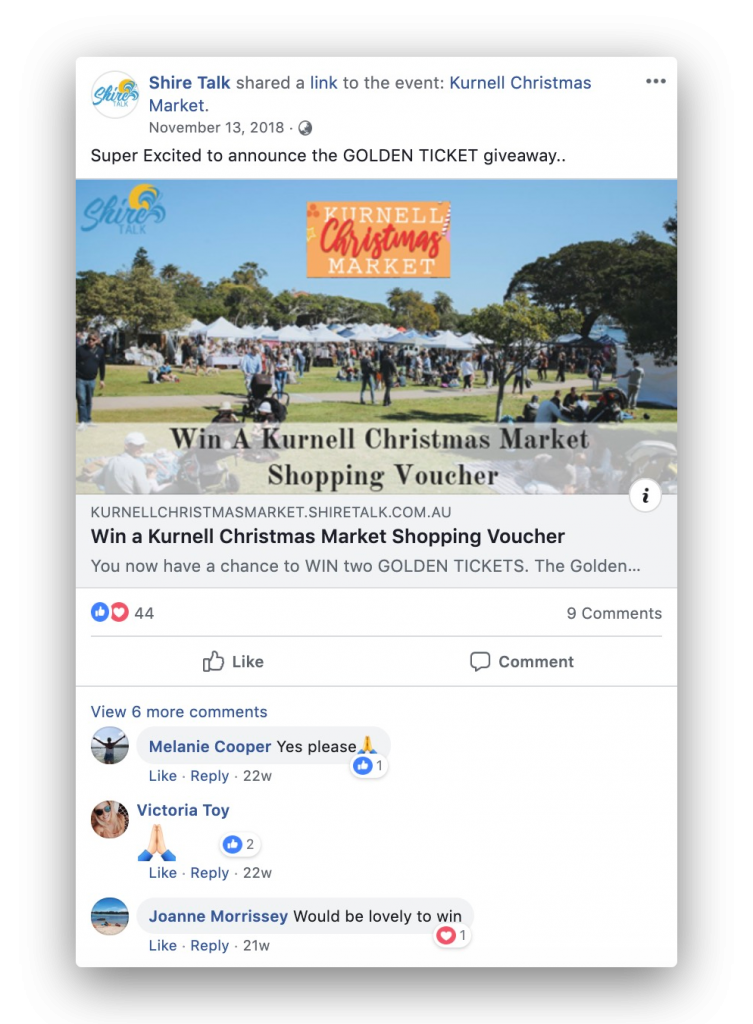The width and height of the screenshot is (753, 1024).
Task: Click the Shire Talk page name link
Action: [x=189, y=83]
